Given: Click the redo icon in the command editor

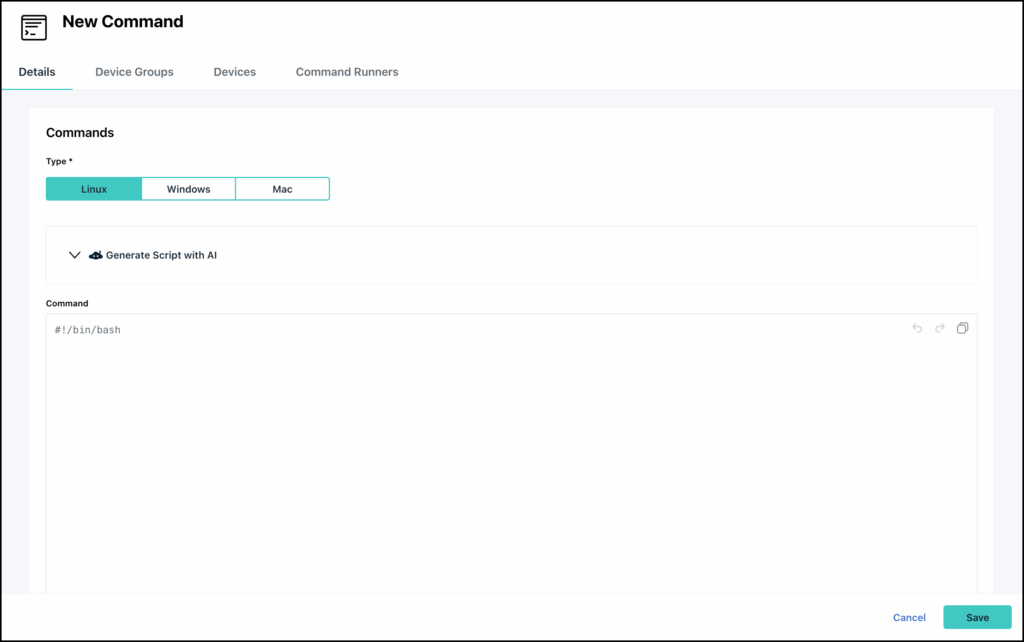Looking at the screenshot, I should click(x=940, y=328).
